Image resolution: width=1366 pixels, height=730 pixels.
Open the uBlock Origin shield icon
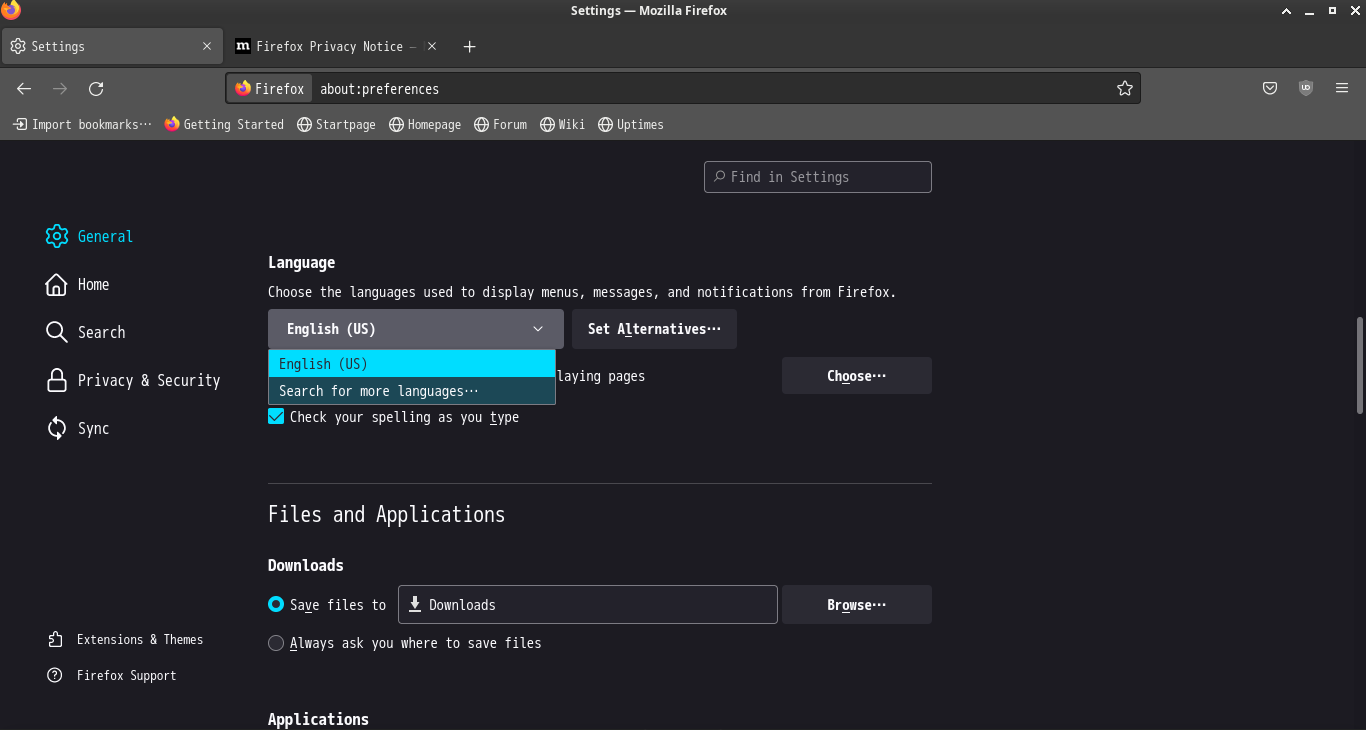point(1306,88)
